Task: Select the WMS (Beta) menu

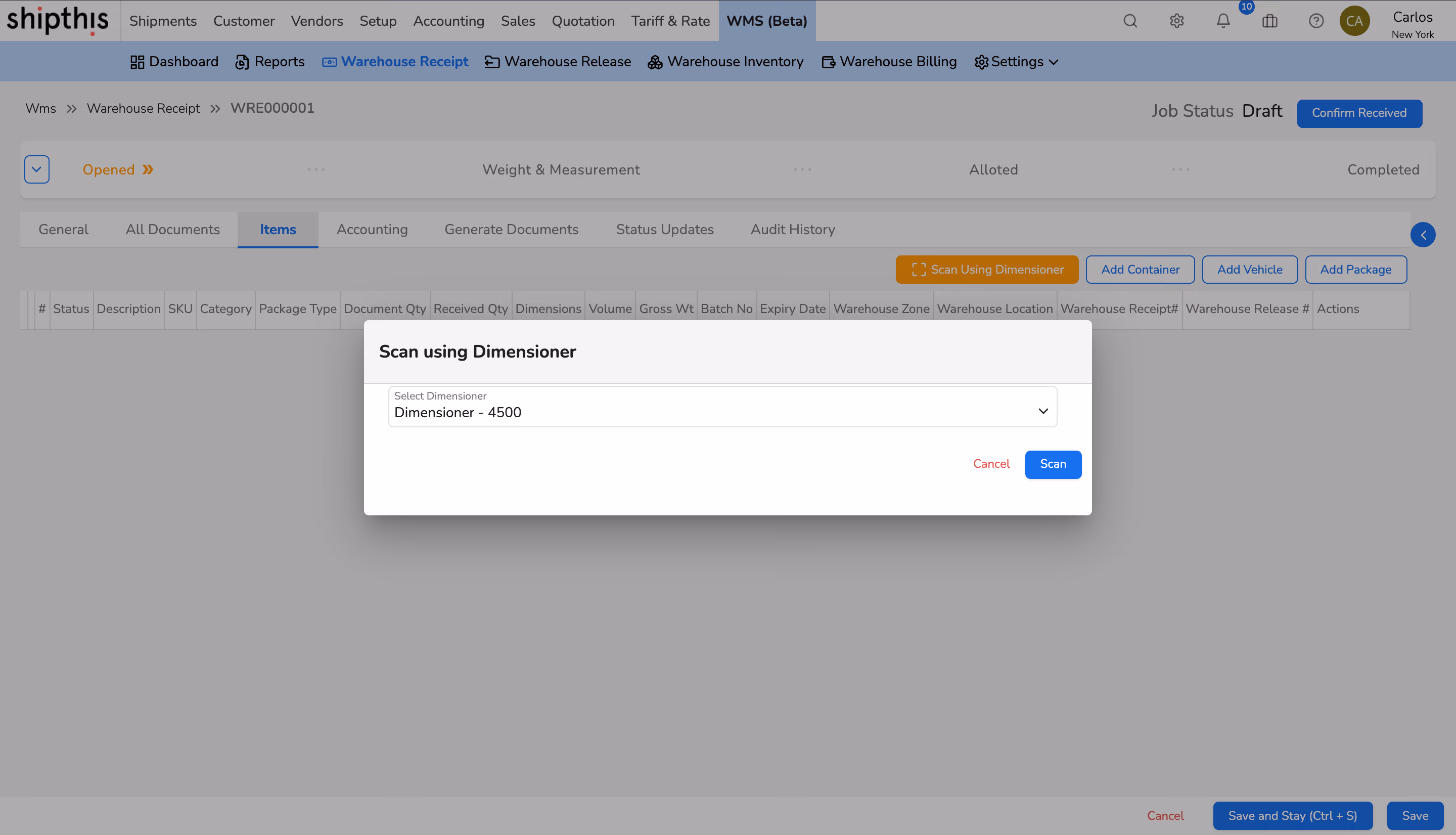Action: [x=767, y=21]
